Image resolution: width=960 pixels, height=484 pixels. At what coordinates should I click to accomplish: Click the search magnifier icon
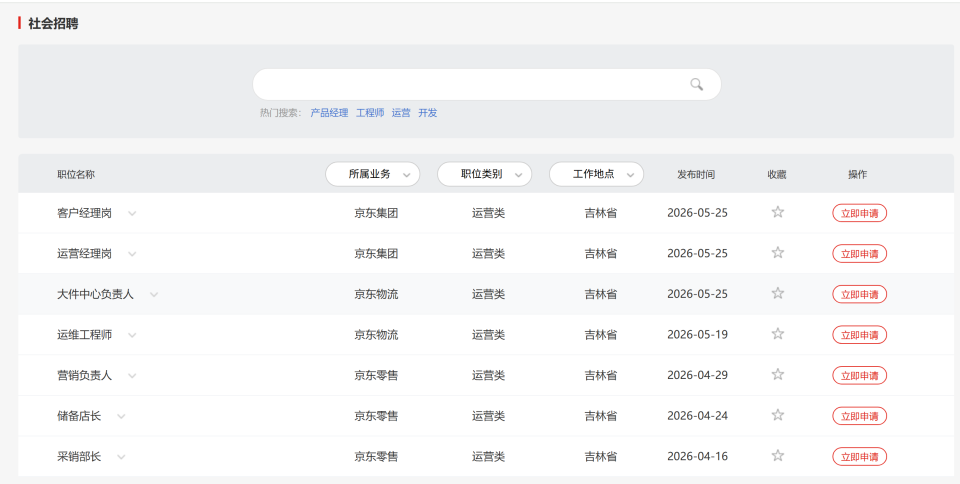(x=696, y=84)
